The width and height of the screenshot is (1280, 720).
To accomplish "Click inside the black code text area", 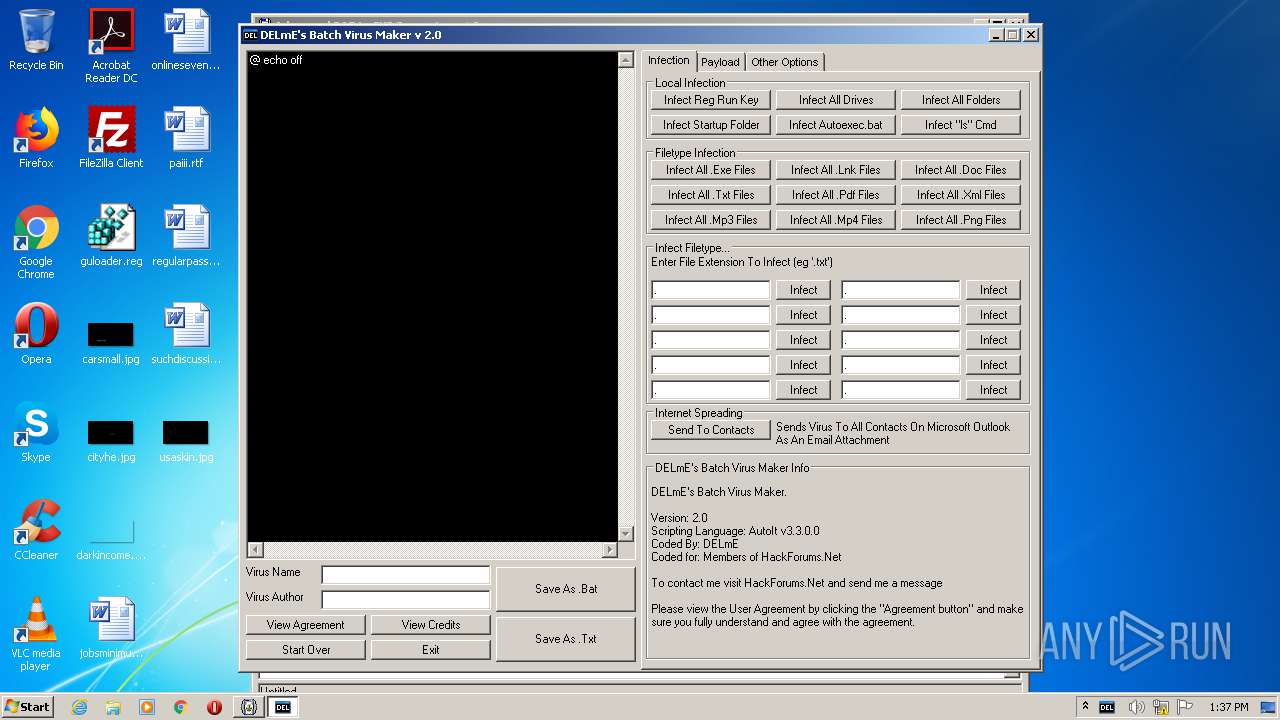I will (432, 296).
